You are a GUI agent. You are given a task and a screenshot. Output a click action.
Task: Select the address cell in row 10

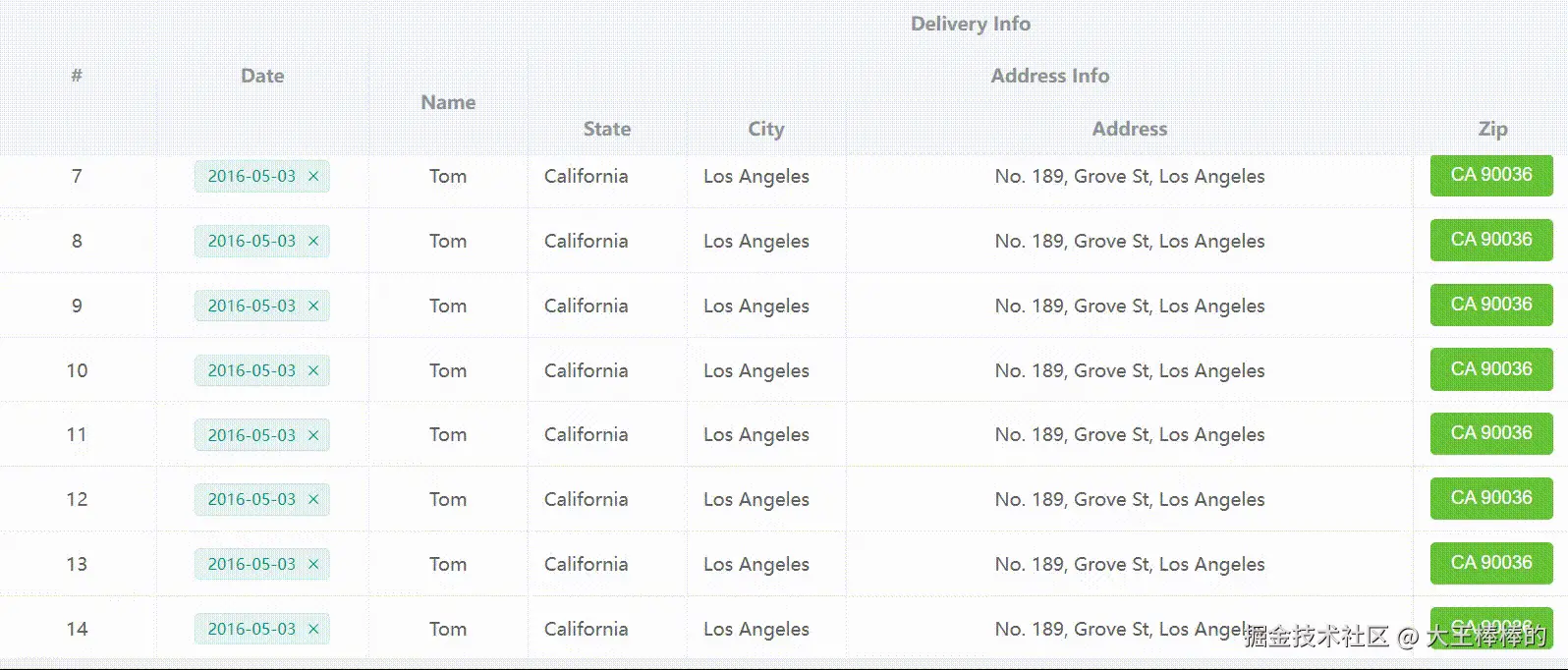[x=1130, y=371]
